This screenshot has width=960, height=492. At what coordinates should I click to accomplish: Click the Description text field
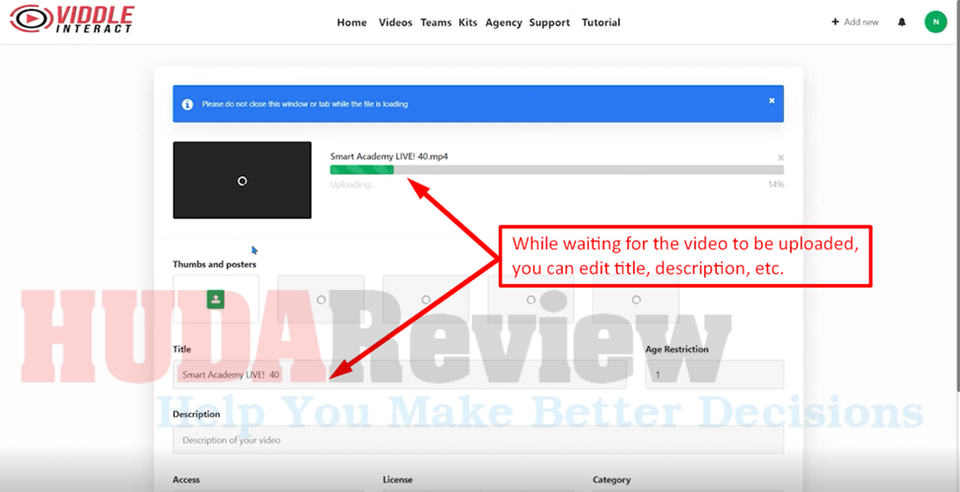478,440
